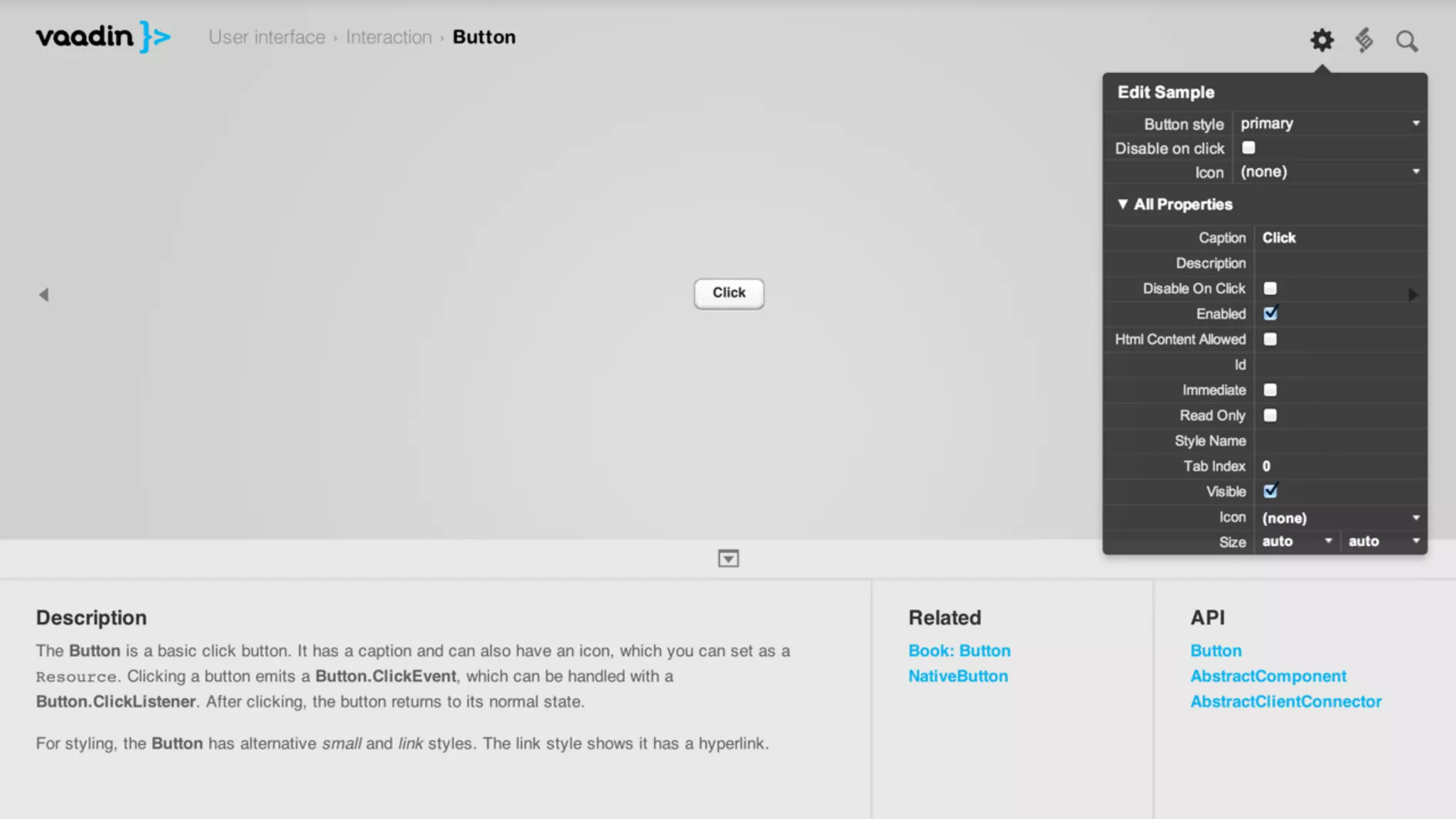The height and width of the screenshot is (819, 1456).
Task: Open the source code icon in header
Action: pyautogui.click(x=1364, y=40)
